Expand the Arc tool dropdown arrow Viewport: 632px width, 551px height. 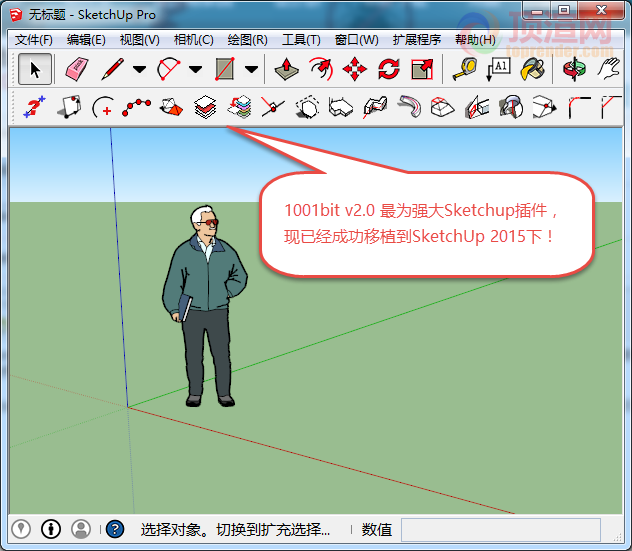click(195, 70)
